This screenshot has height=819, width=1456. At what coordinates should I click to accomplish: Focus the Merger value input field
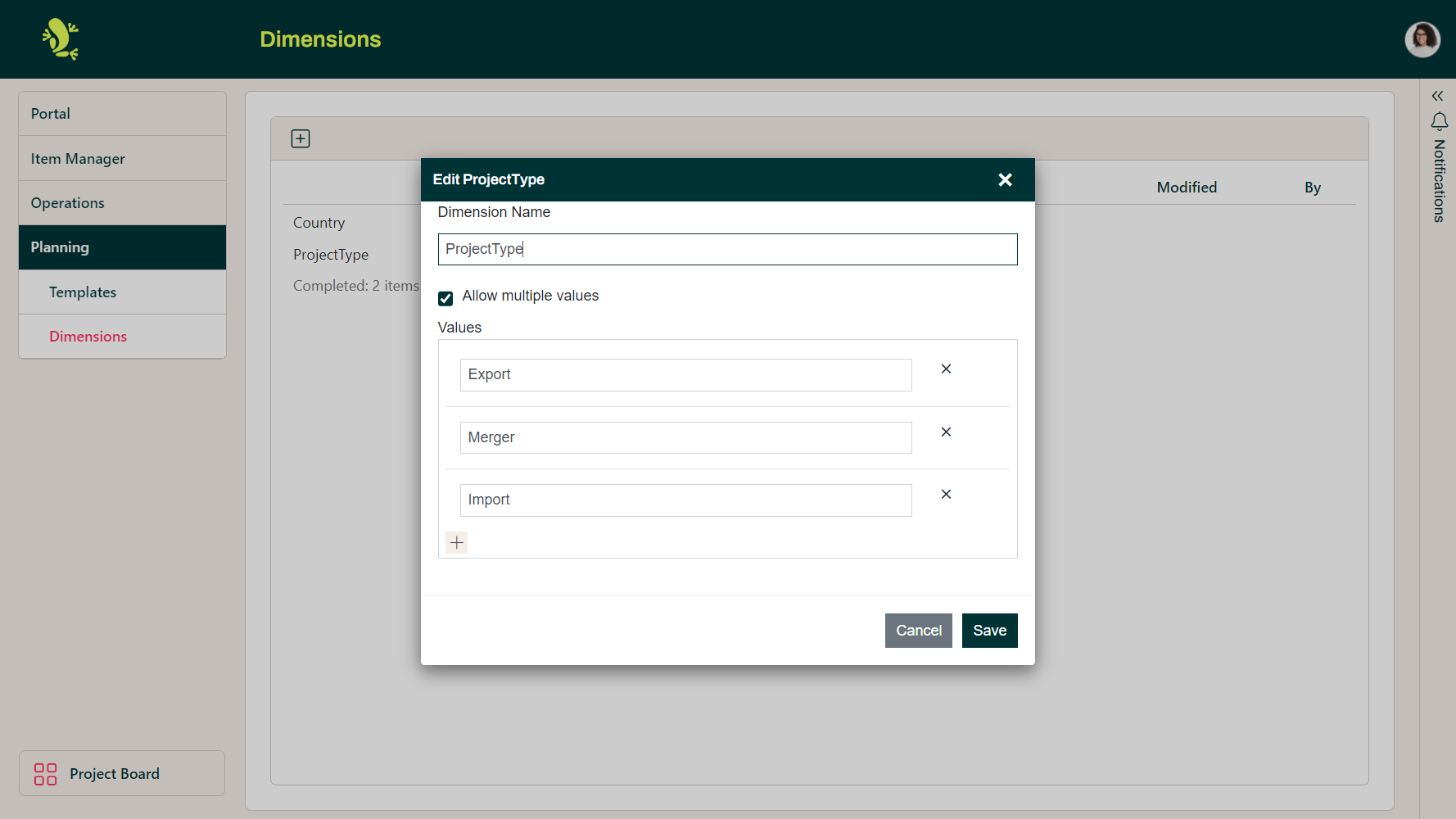(x=685, y=438)
